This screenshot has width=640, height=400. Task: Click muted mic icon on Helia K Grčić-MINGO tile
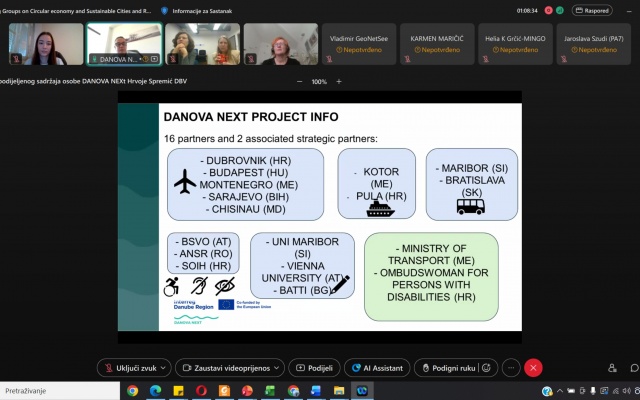(x=486, y=59)
